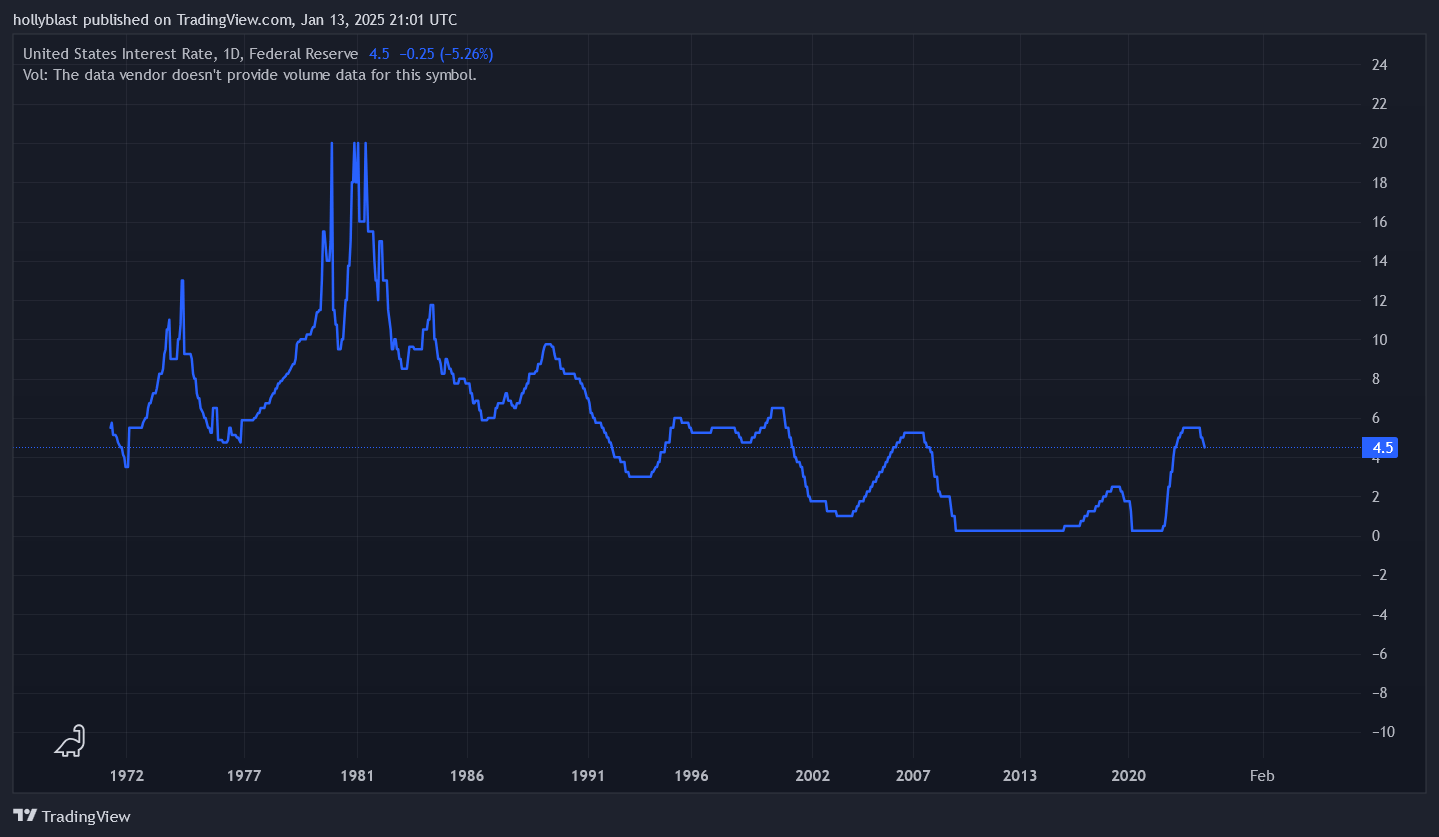Click the '-0.25 (-5.26%)' change value
The height and width of the screenshot is (837, 1439).
[446, 54]
